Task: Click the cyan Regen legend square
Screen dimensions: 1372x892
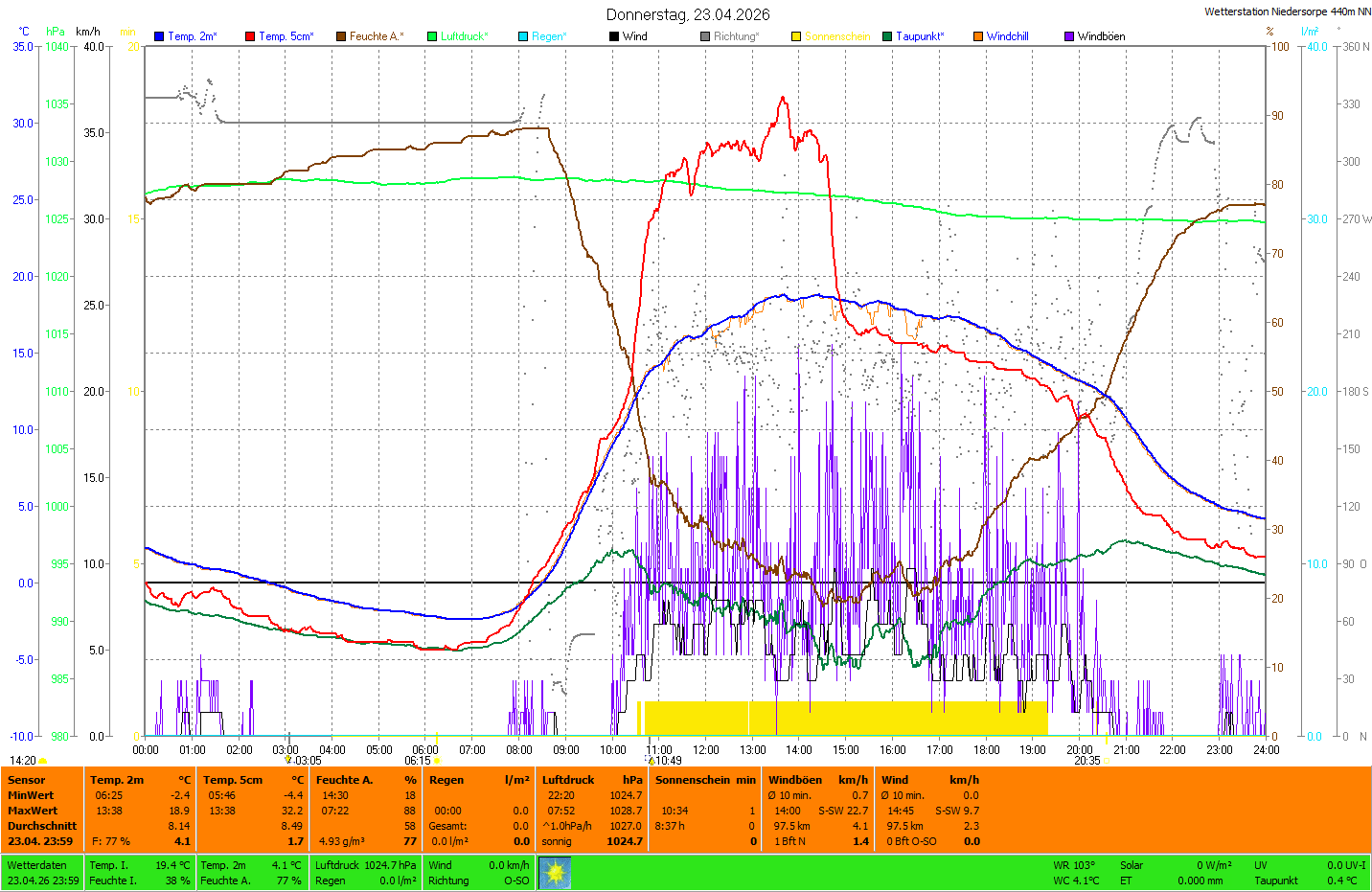Action: click(x=523, y=36)
